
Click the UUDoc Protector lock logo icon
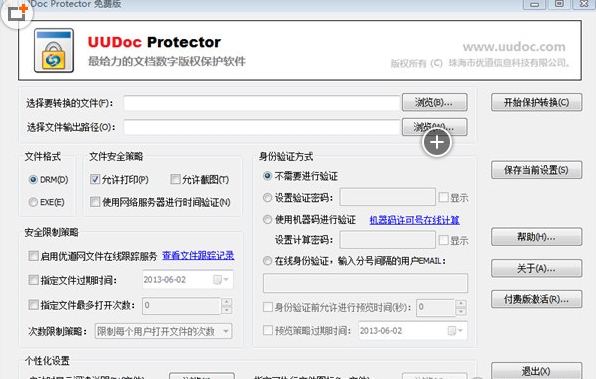click(x=54, y=50)
